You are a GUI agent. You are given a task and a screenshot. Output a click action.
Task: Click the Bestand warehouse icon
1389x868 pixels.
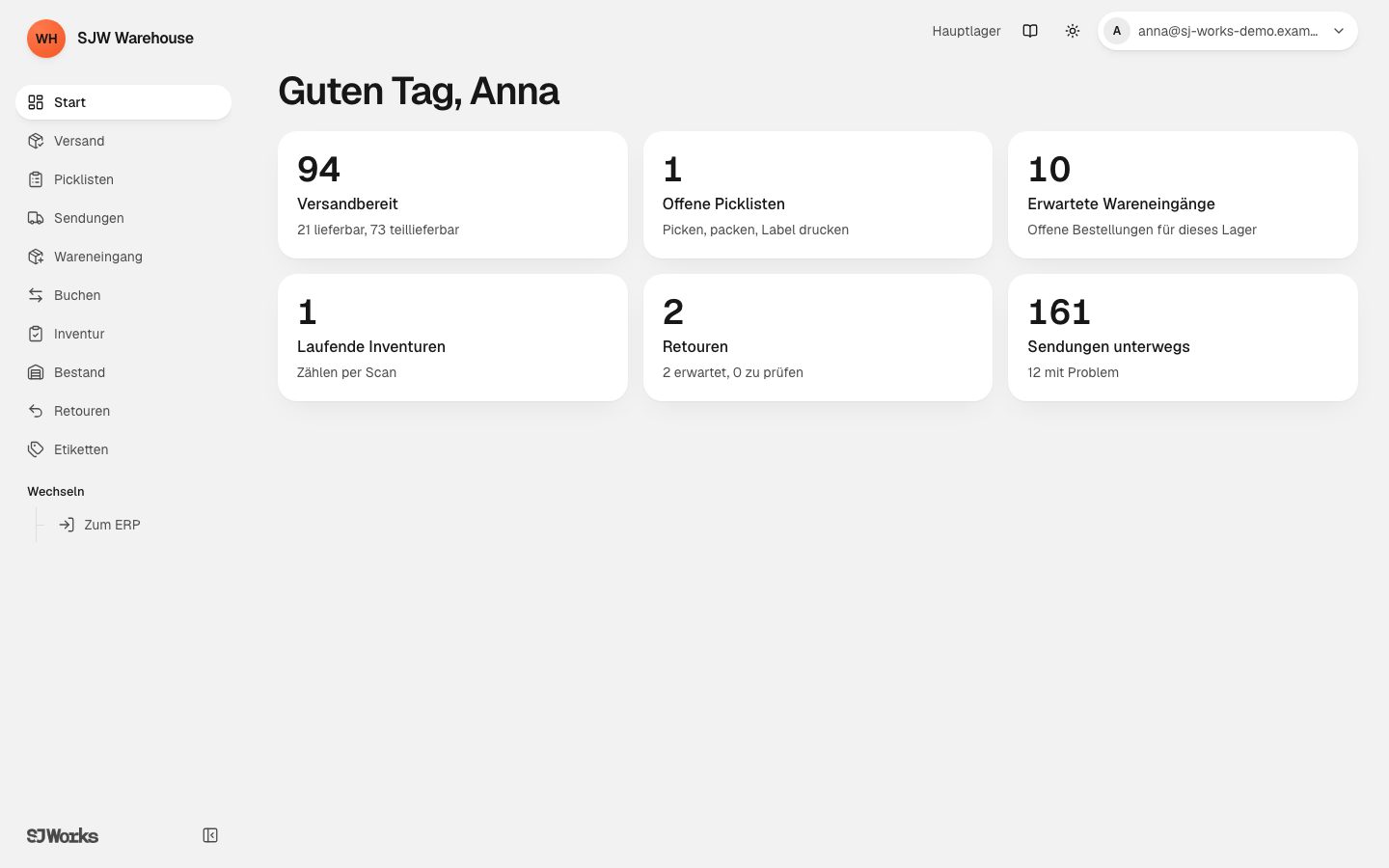[x=36, y=372]
